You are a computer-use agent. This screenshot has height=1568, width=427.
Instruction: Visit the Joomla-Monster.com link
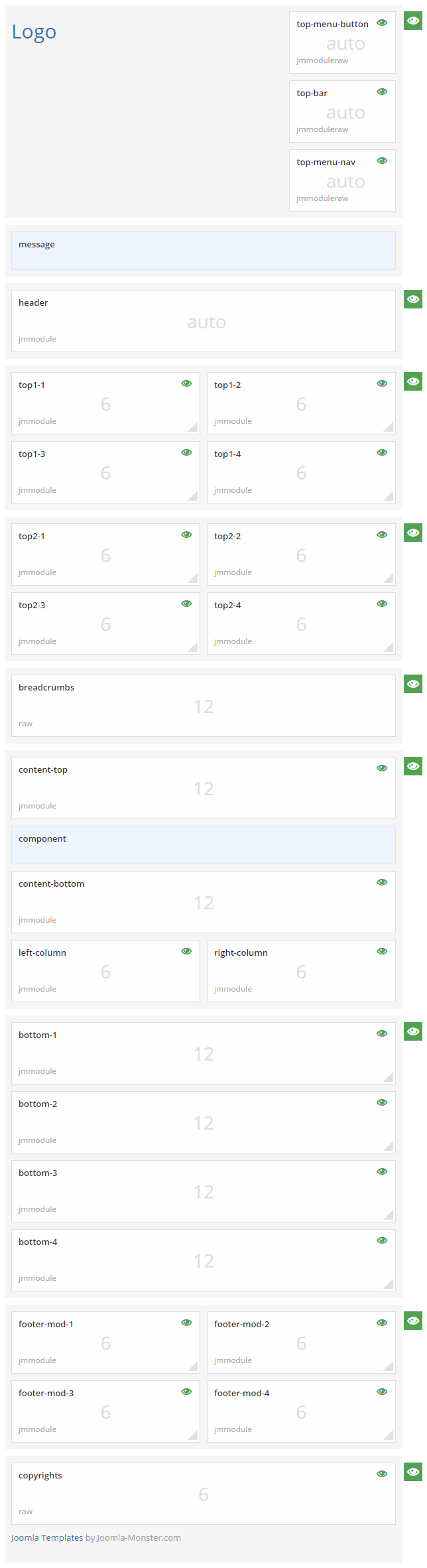click(138, 1537)
